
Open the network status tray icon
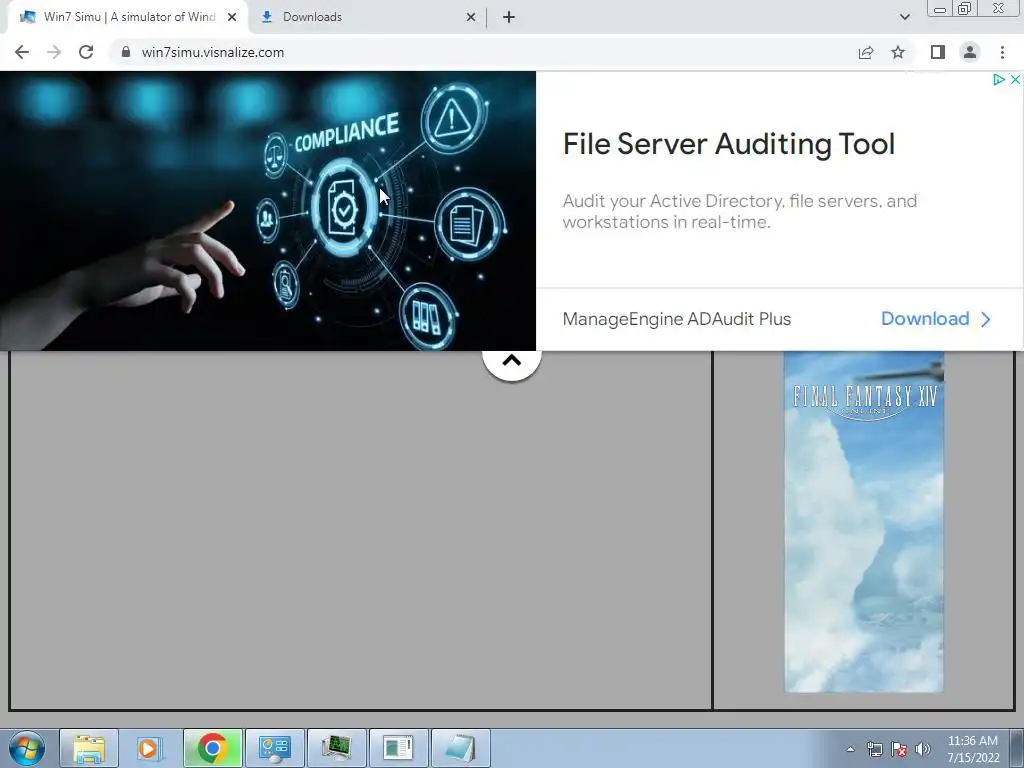point(874,749)
